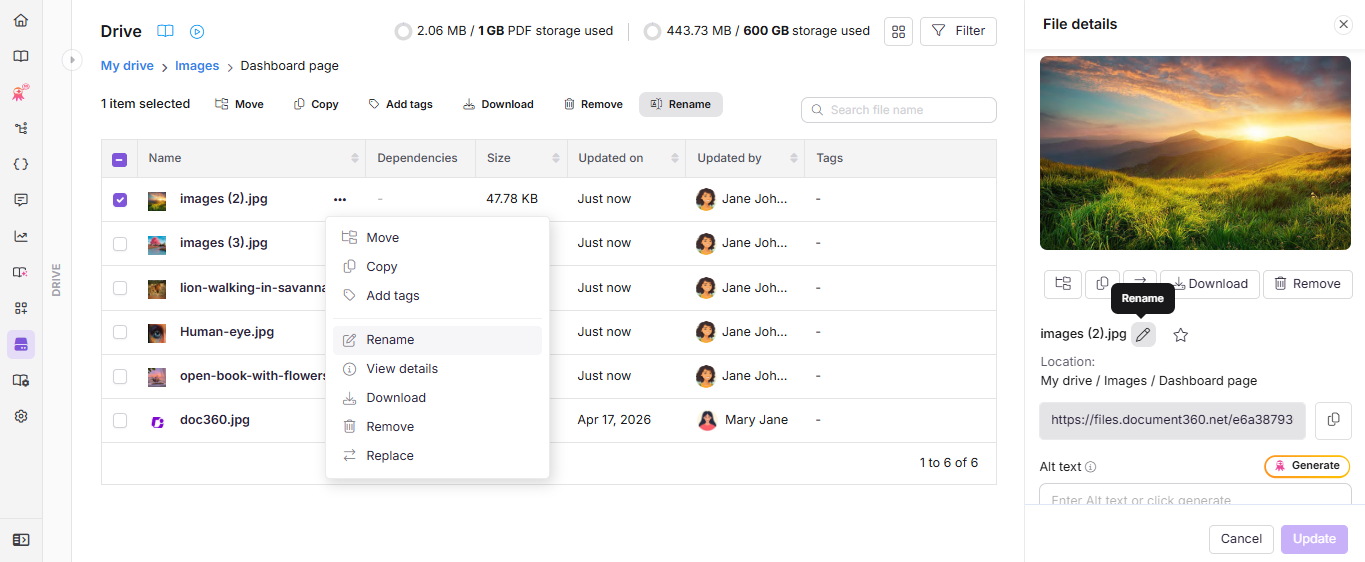
Task: Check the doc360.jpg checkbox
Action: [120, 420]
